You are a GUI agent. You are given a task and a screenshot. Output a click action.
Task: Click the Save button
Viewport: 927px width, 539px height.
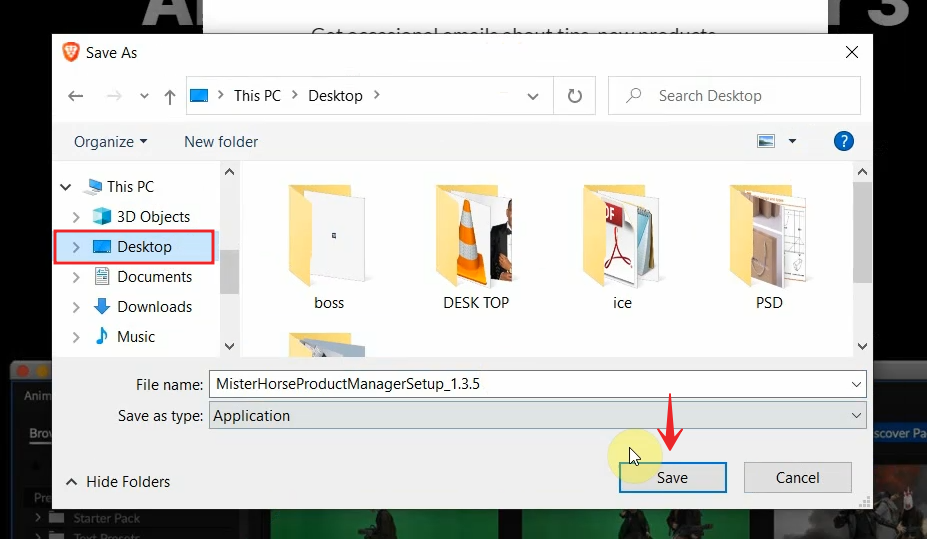[x=673, y=478]
